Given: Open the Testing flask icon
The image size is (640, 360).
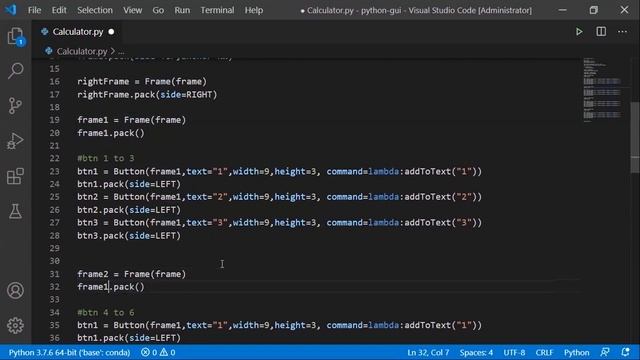Looking at the screenshot, I should click(x=16, y=211).
